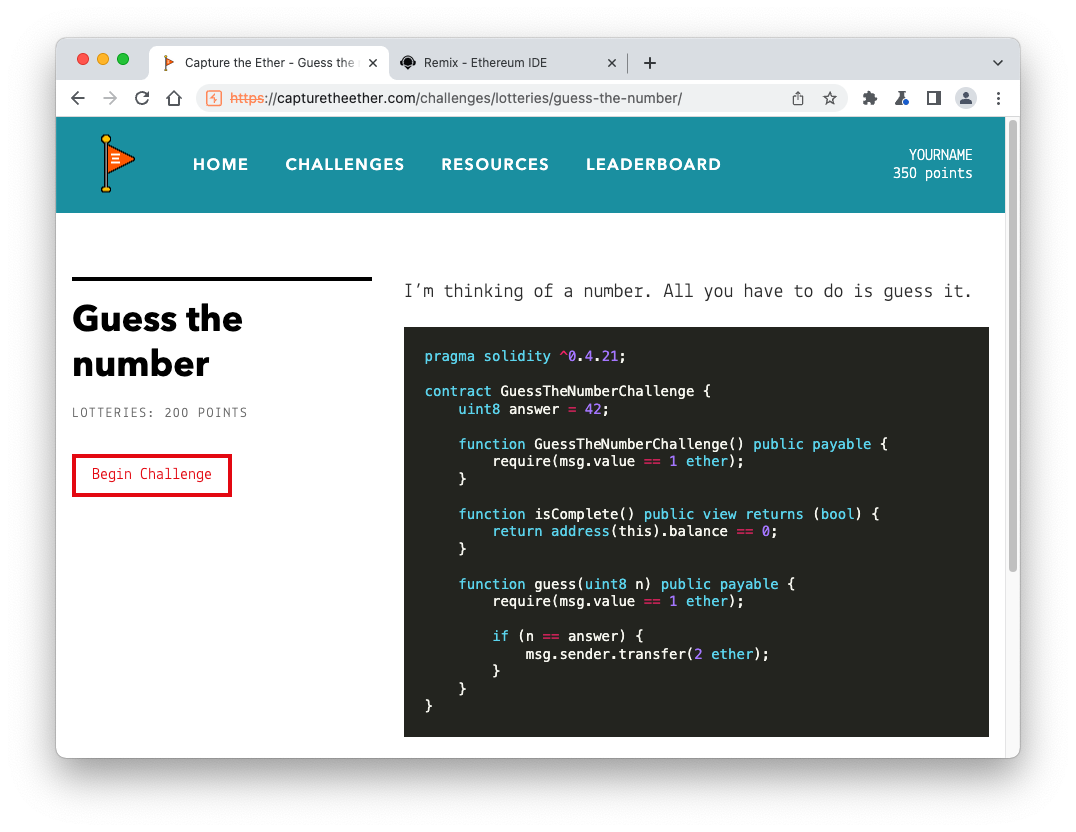This screenshot has width=1076, height=832.
Task: Open the HOME navigation link
Action: tap(220, 165)
